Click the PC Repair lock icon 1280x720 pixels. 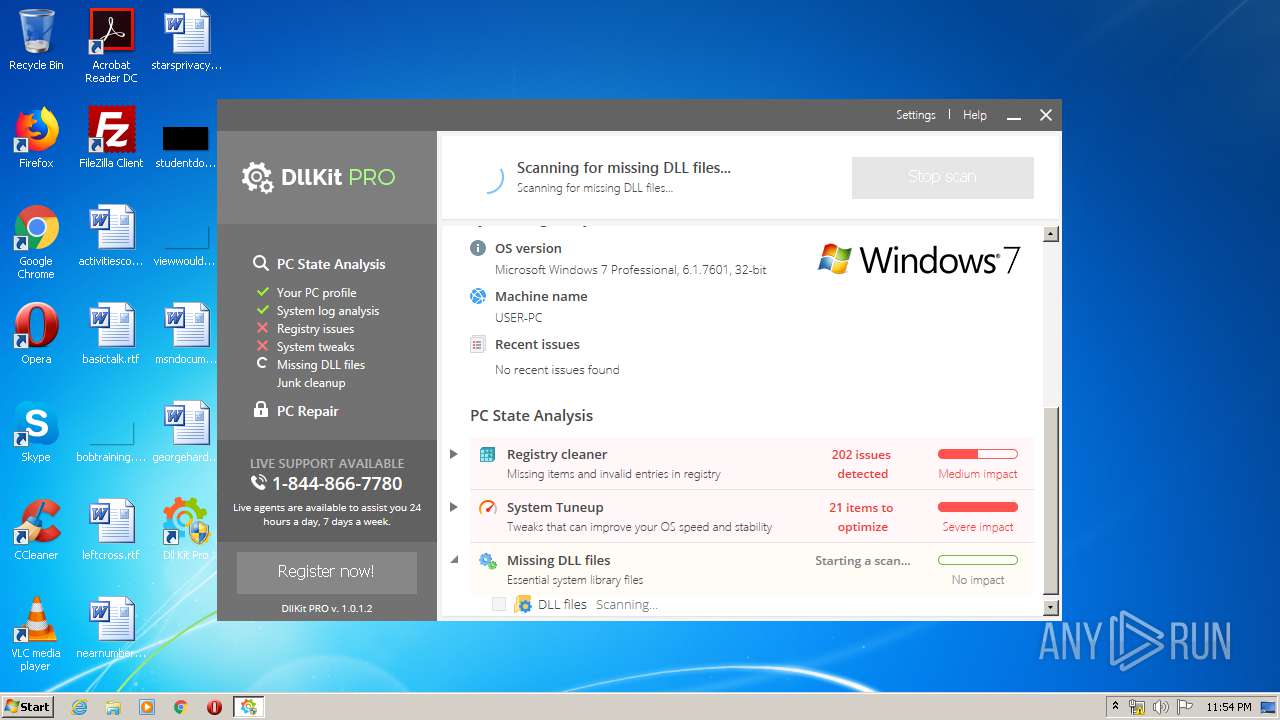click(261, 410)
